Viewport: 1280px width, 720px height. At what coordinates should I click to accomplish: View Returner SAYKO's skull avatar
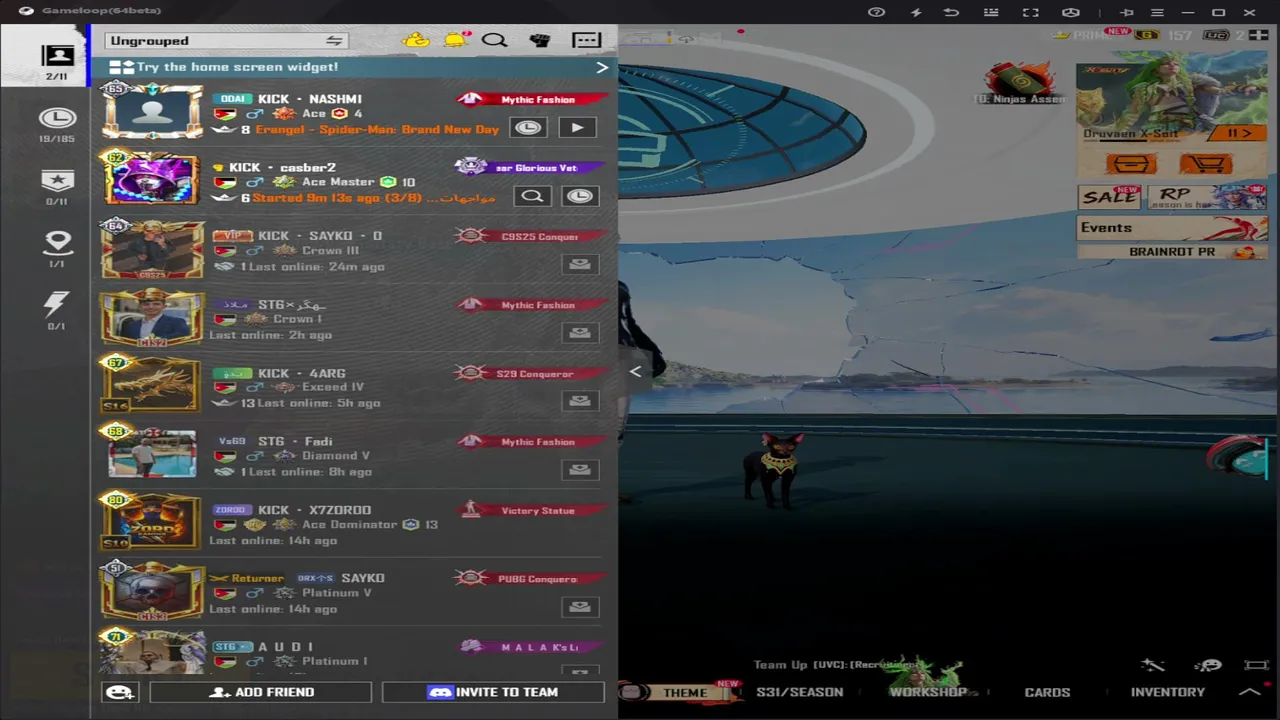152,590
